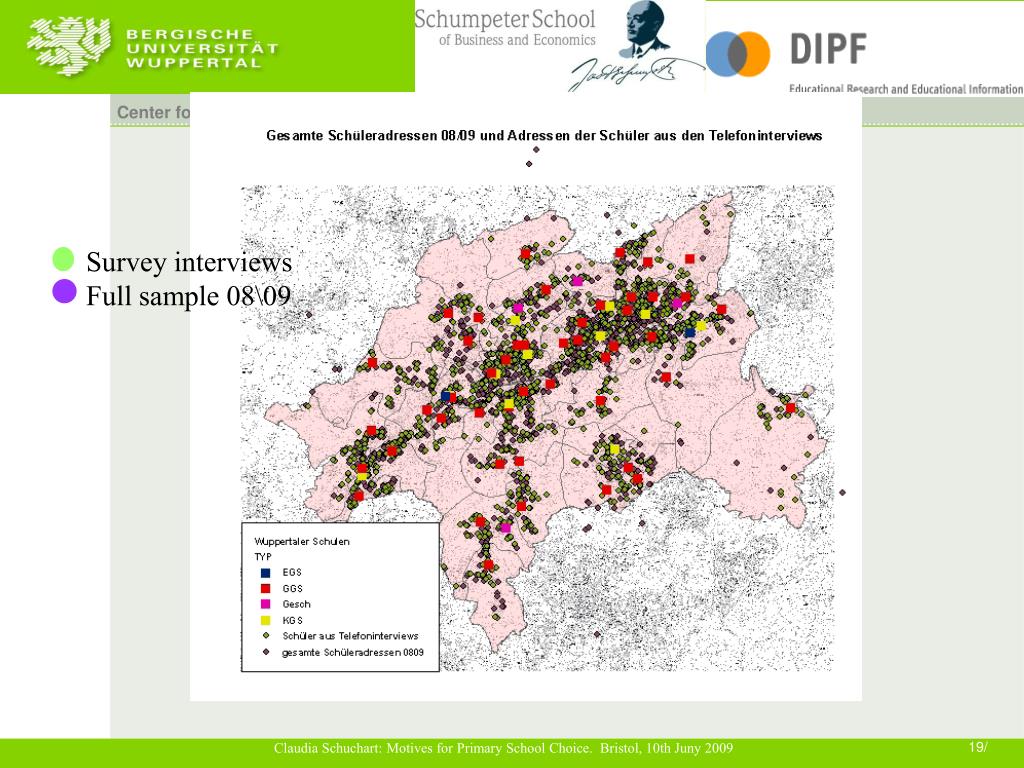Select the 'Full sample 08\09' text

(189, 296)
